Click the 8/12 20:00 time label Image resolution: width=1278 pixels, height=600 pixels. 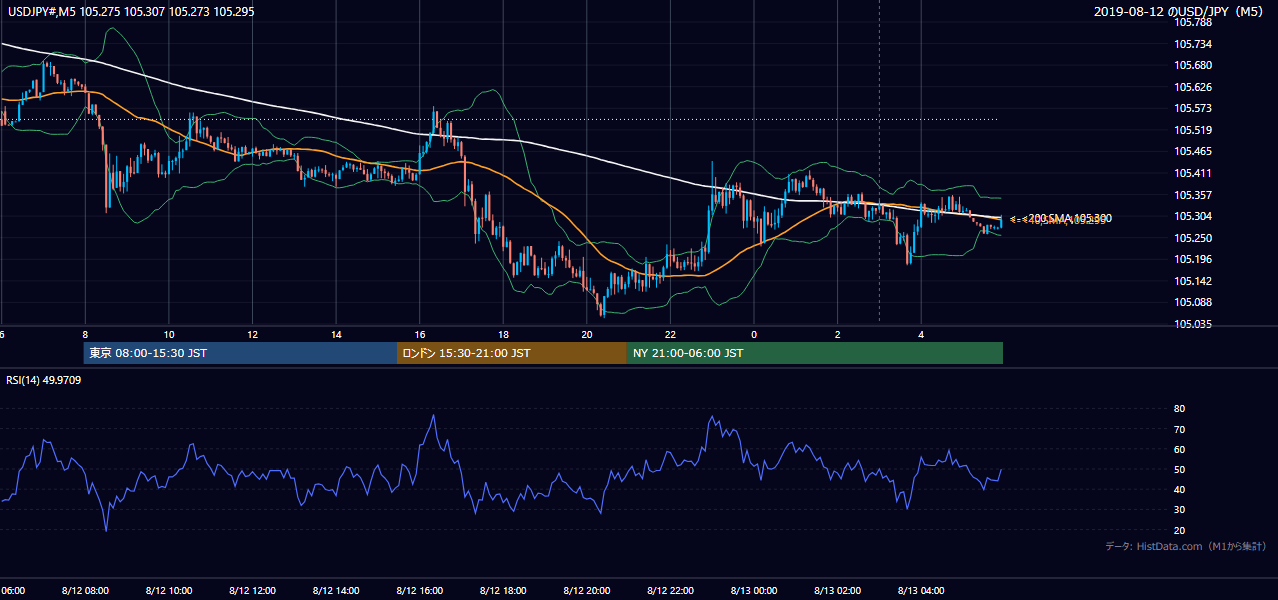pos(586,590)
